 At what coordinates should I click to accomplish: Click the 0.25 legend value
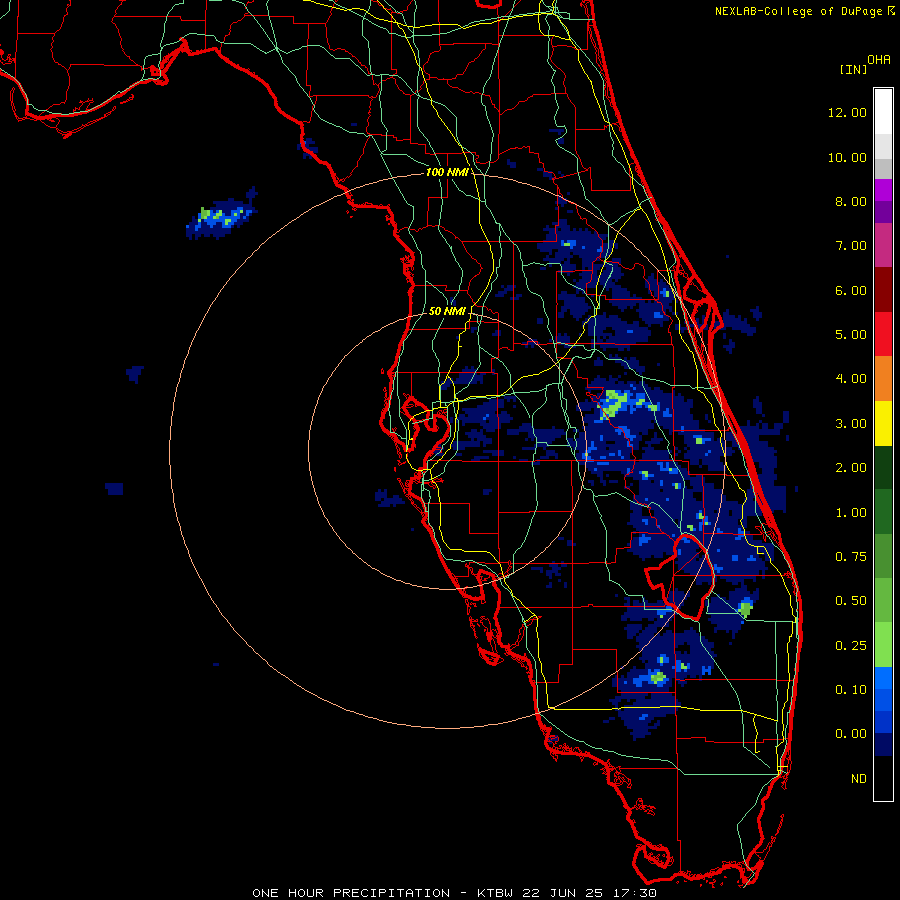point(851,646)
